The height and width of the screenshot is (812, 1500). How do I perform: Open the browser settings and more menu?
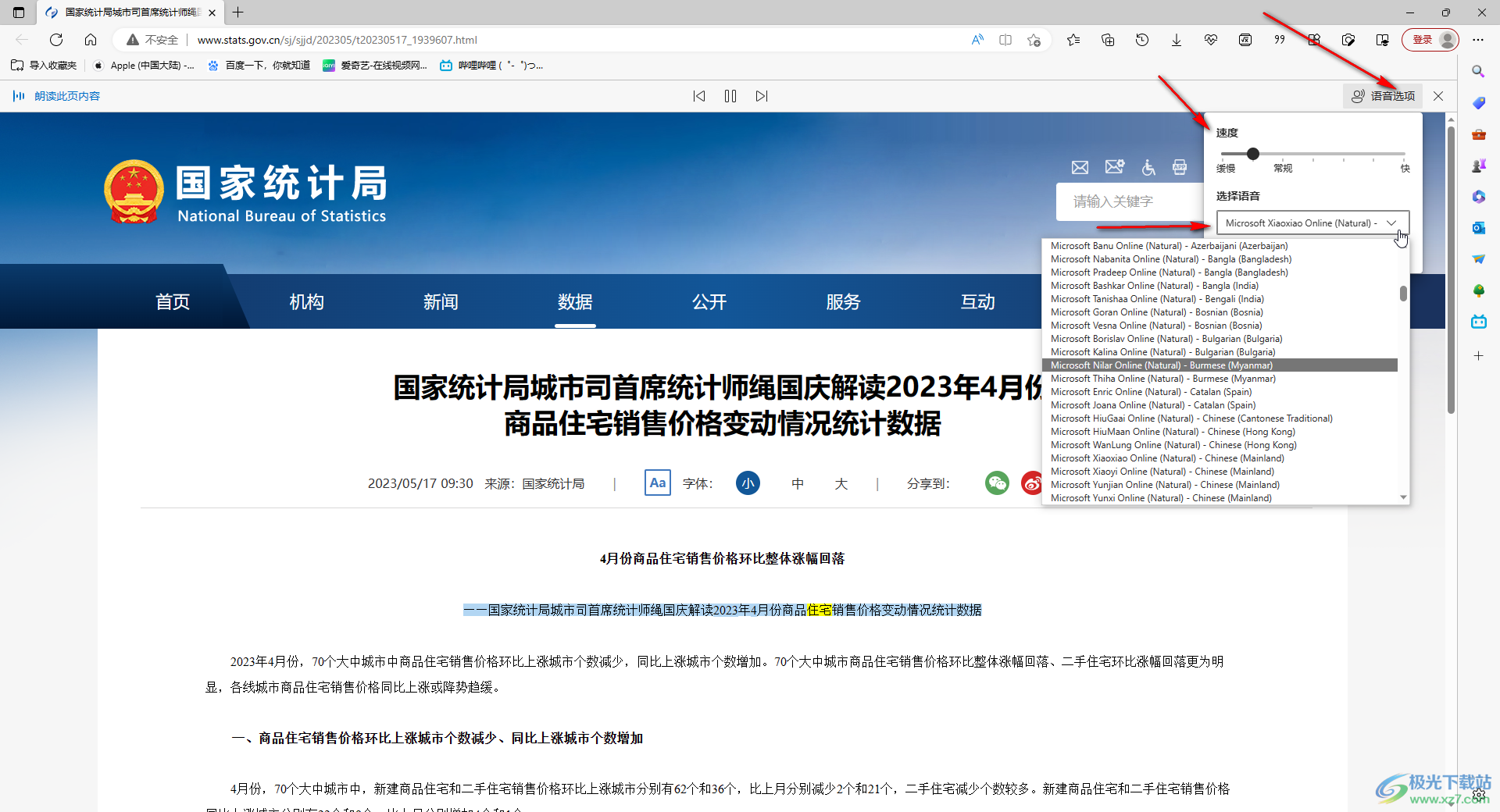click(x=1478, y=40)
